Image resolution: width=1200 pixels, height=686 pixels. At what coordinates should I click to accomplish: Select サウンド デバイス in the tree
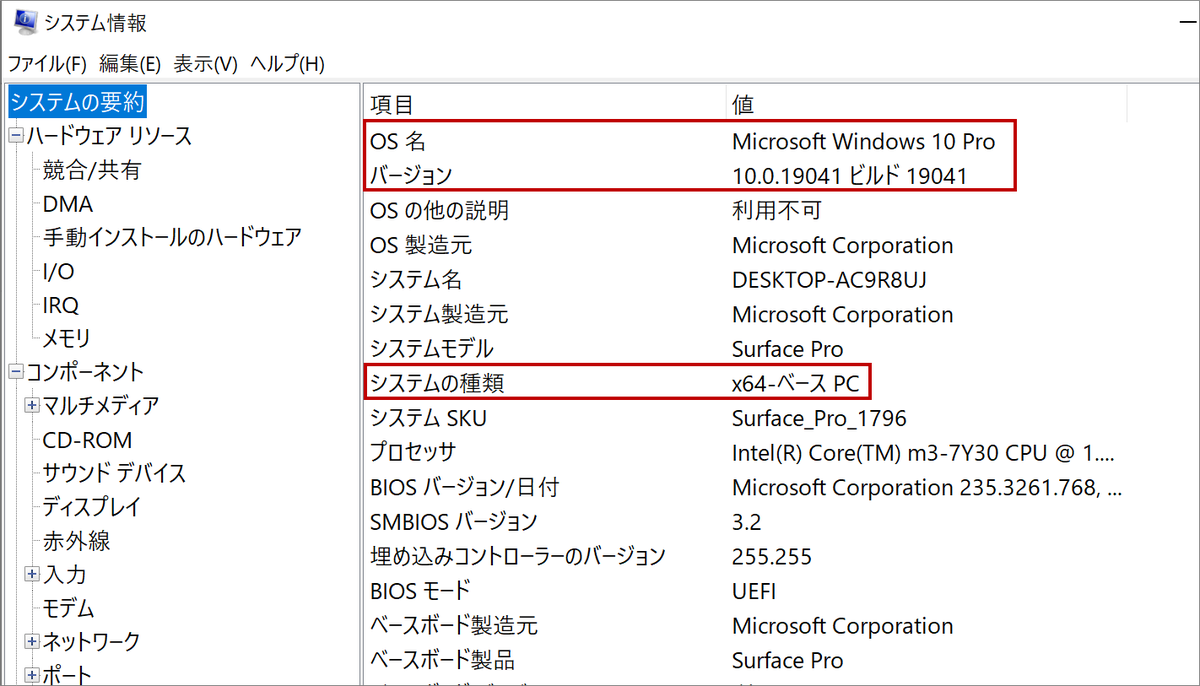(x=114, y=473)
